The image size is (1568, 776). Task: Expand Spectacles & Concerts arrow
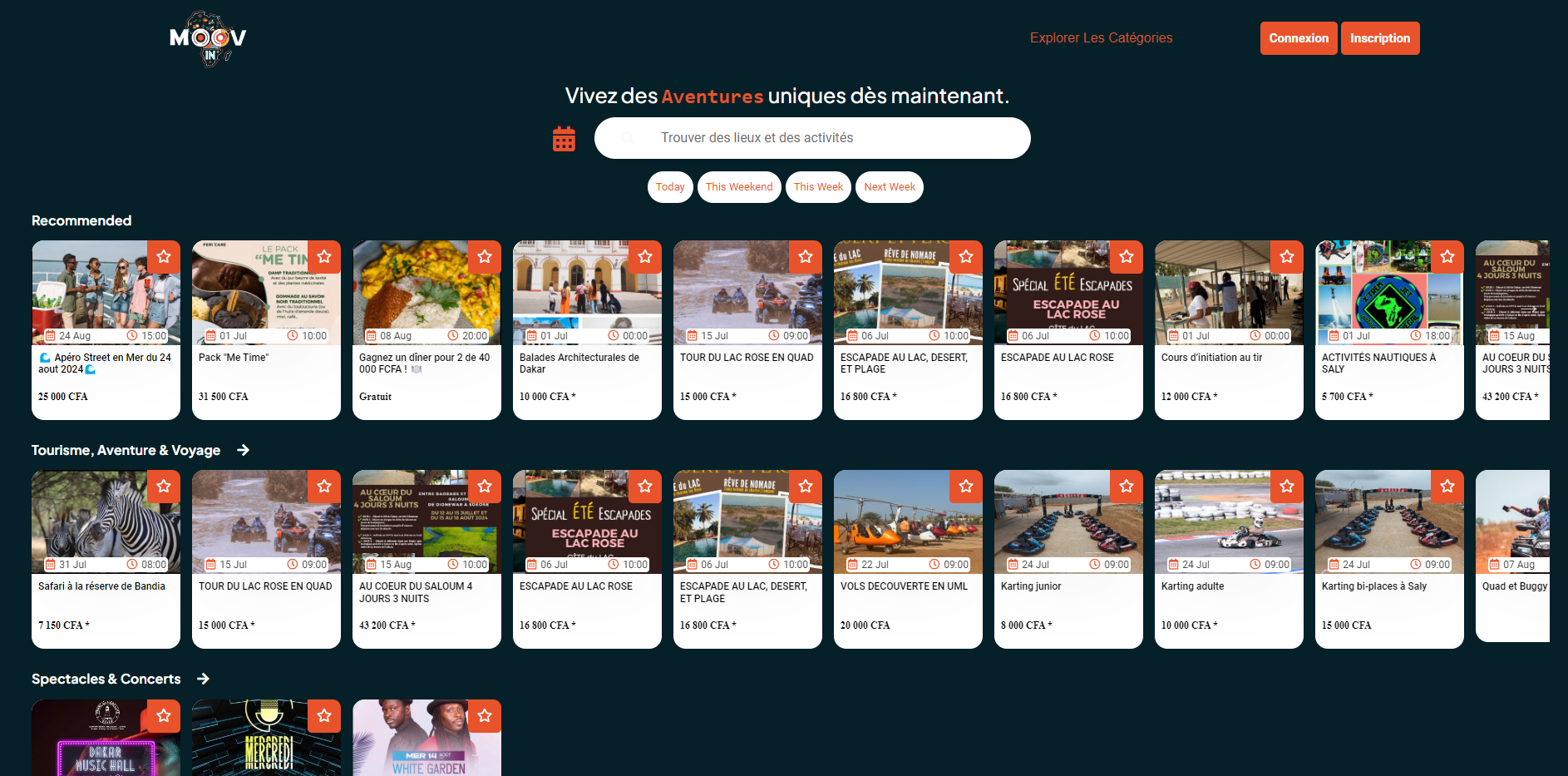coord(203,680)
